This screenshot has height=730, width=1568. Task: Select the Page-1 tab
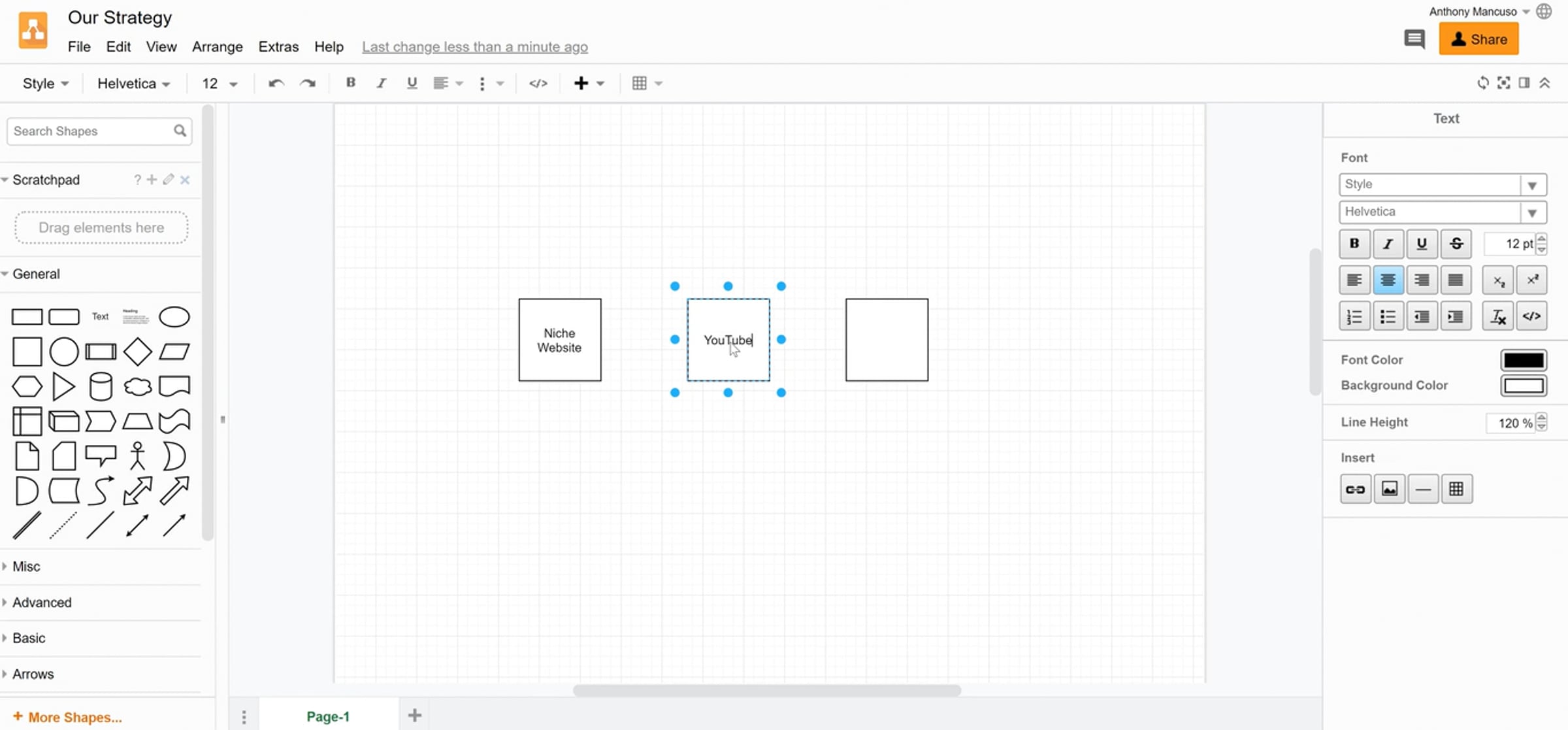328,716
